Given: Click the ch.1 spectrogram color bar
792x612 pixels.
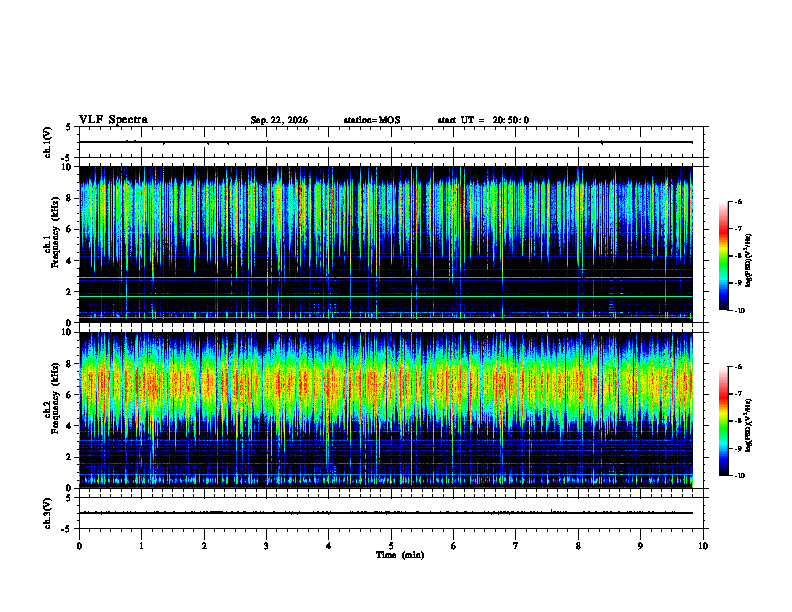Looking at the screenshot, I should point(724,256).
